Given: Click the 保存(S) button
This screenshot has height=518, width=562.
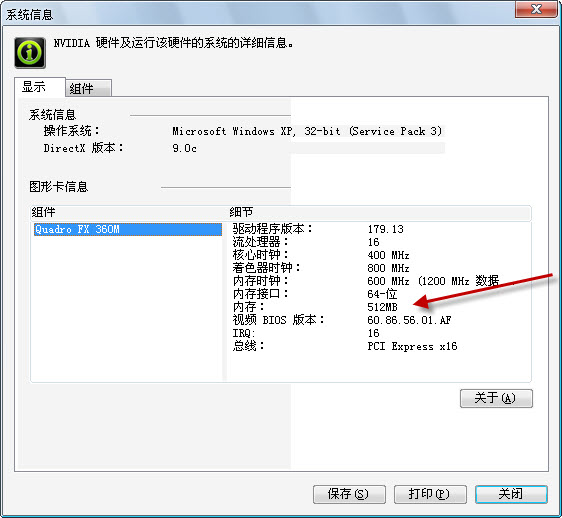Looking at the screenshot, I should click(x=349, y=494).
